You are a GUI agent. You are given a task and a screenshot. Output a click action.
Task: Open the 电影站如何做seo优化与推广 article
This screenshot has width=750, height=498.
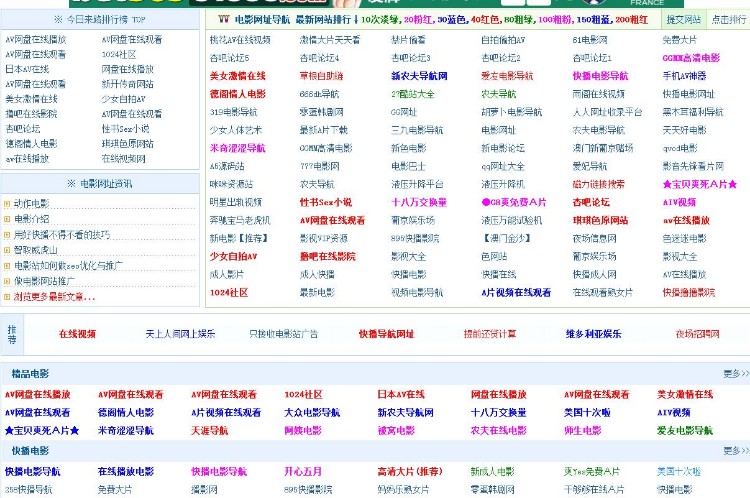coord(68,266)
